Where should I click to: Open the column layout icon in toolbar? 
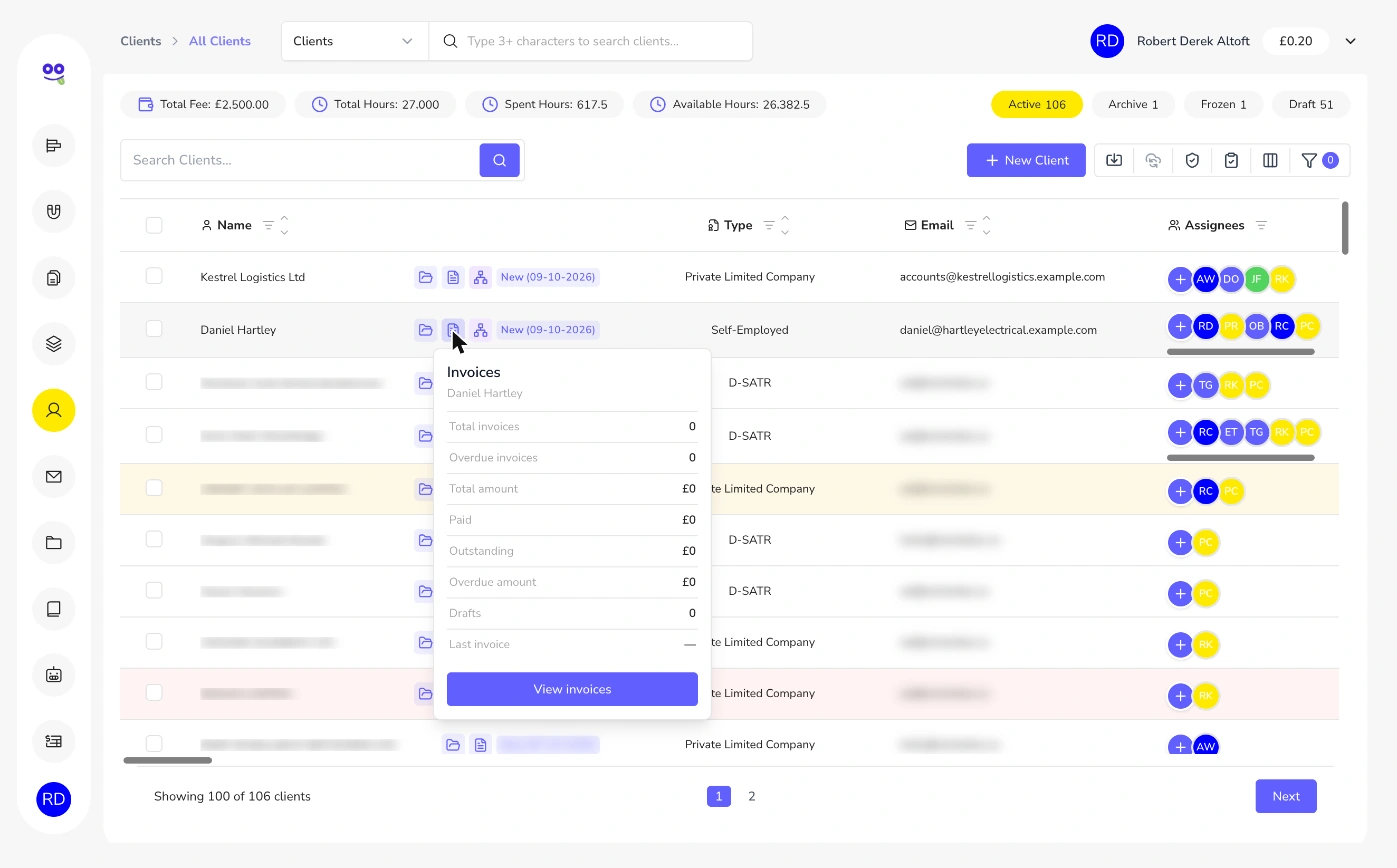click(1270, 160)
